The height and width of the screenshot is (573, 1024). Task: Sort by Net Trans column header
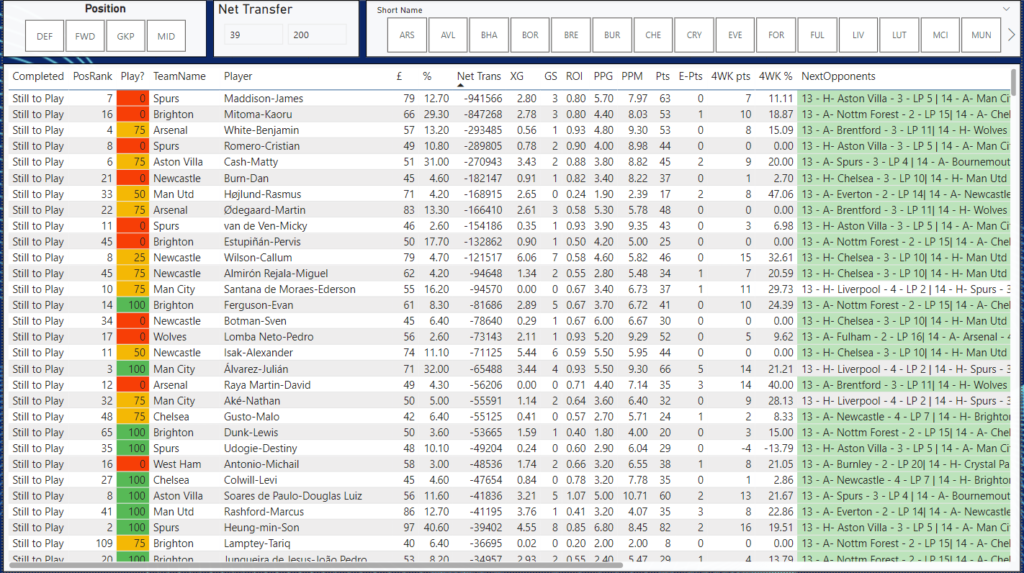point(479,76)
